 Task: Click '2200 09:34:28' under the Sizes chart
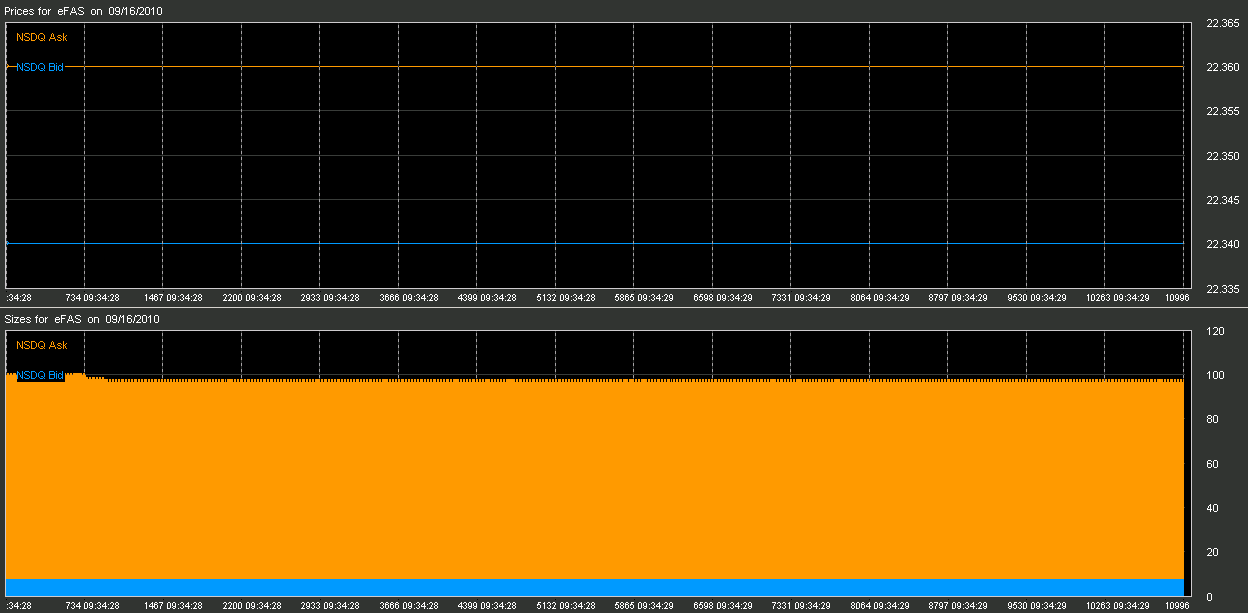[252, 606]
